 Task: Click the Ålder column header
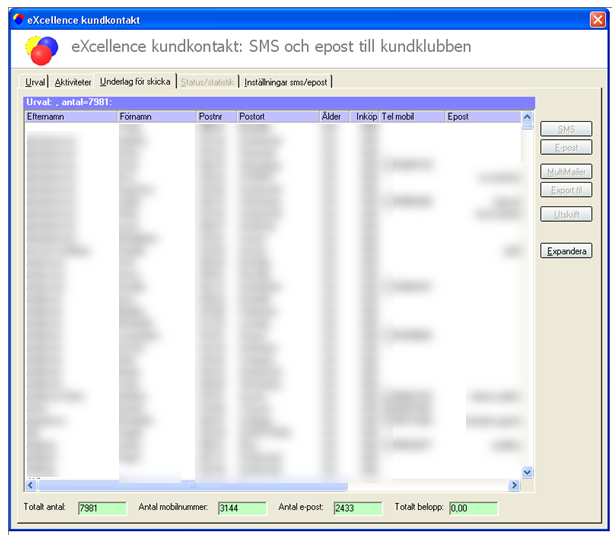click(x=334, y=117)
